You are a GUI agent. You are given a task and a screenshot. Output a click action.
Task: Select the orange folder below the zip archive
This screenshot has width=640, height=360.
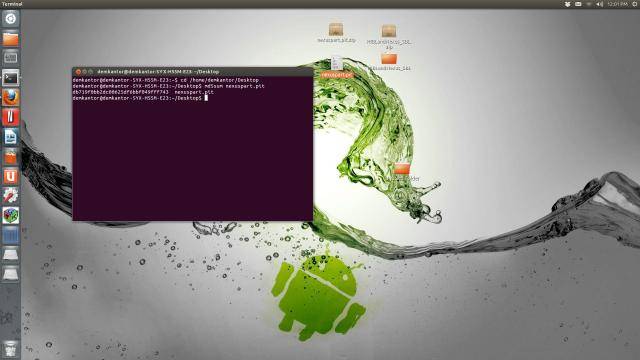coord(389,62)
